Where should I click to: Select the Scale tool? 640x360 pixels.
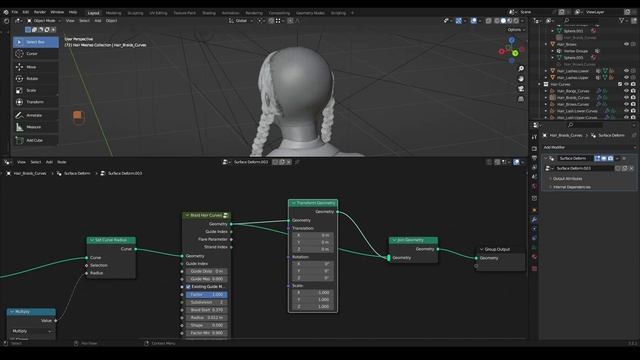point(36,91)
